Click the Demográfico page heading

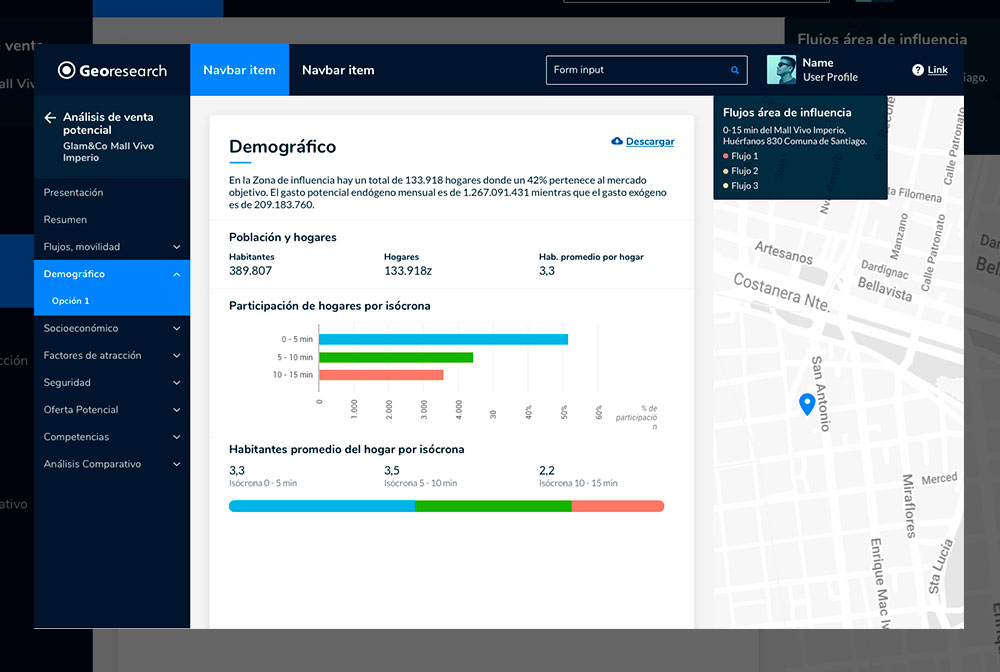tap(283, 147)
